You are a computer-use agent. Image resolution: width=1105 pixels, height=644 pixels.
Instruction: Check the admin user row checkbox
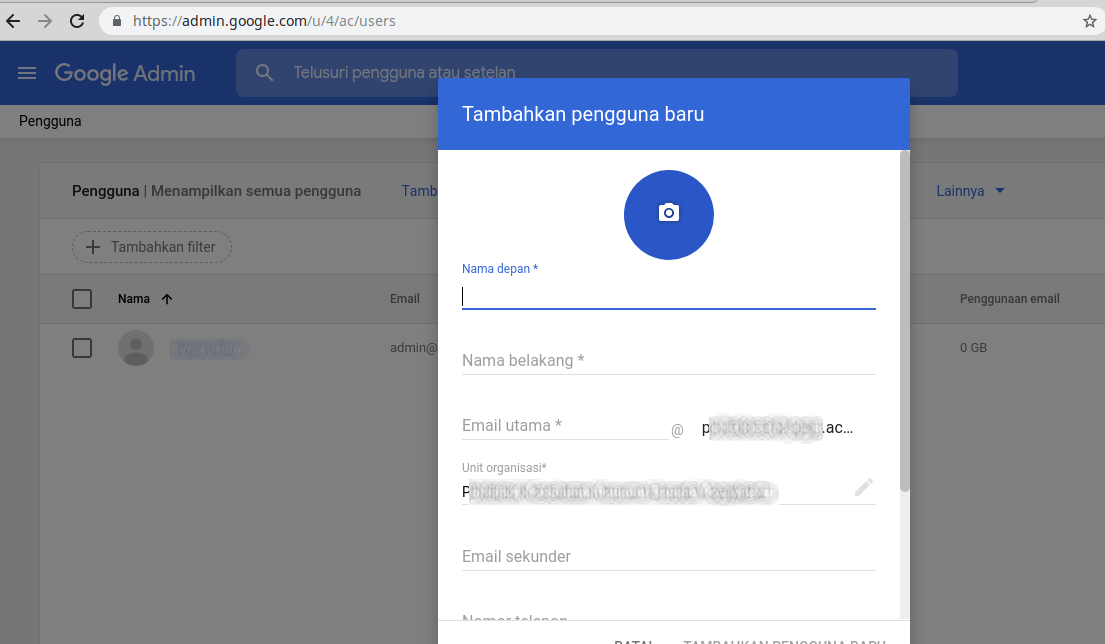coord(82,348)
